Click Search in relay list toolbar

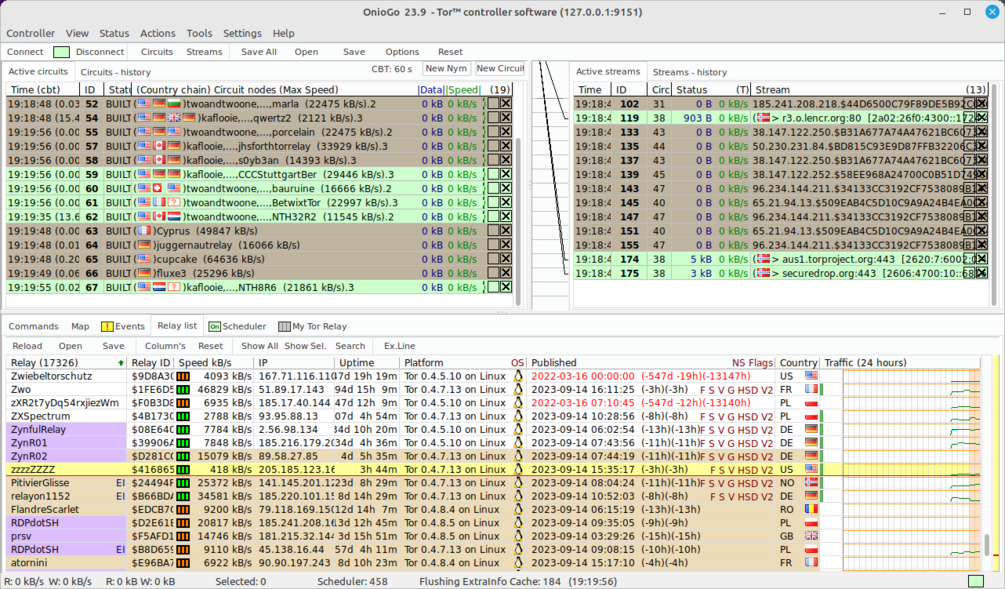click(350, 345)
